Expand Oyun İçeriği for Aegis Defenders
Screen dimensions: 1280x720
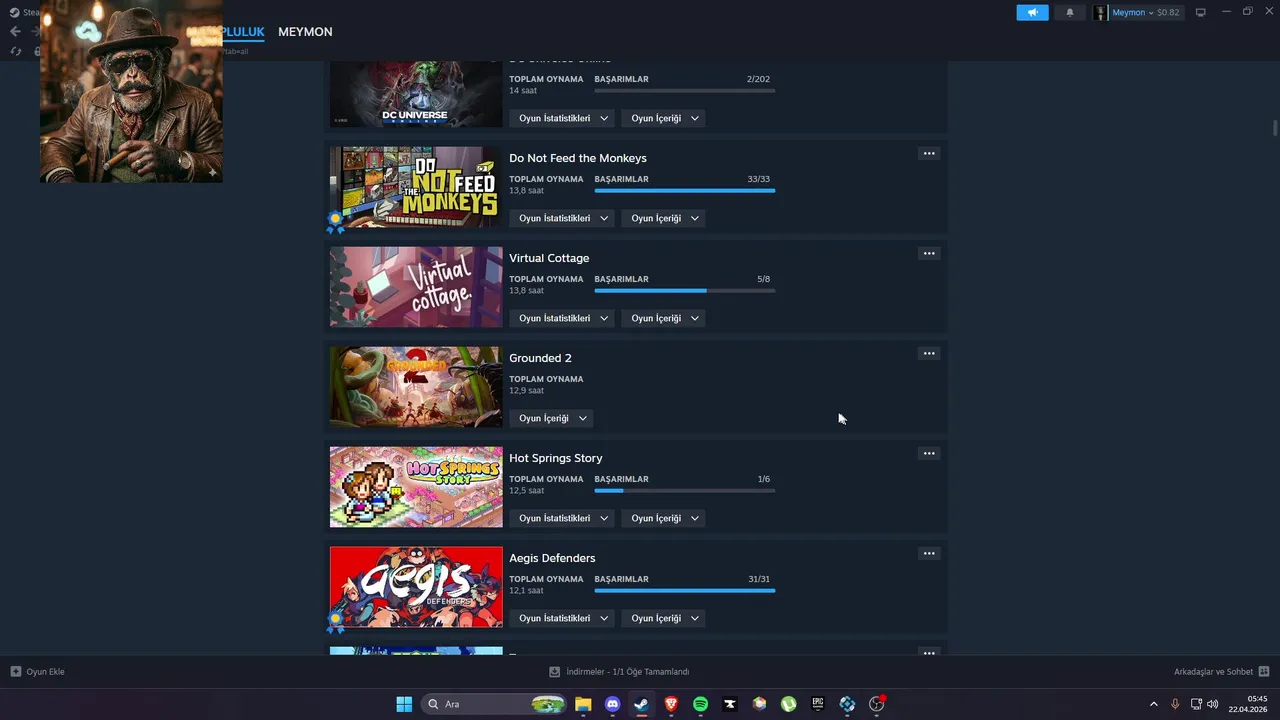(664, 618)
